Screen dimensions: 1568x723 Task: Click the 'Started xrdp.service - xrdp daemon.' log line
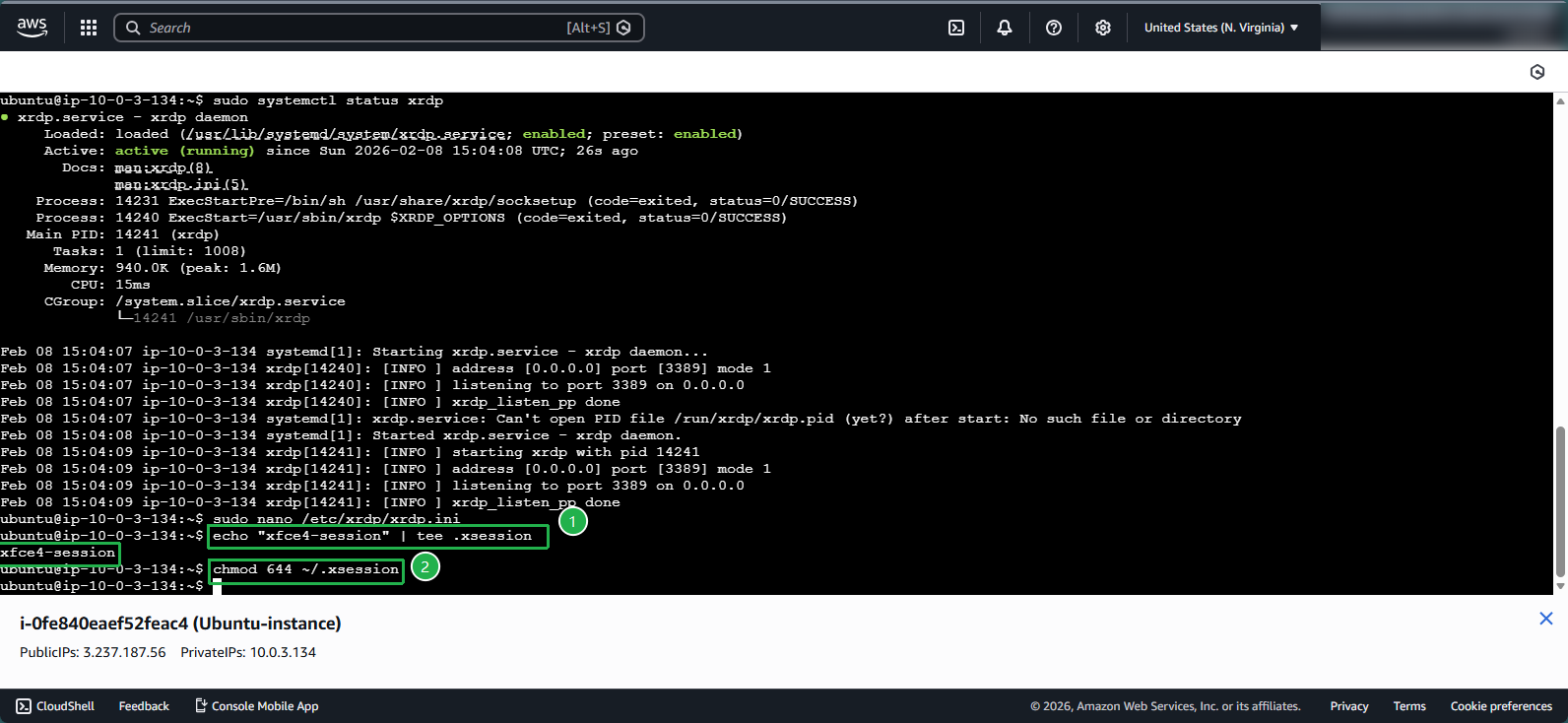coord(341,435)
